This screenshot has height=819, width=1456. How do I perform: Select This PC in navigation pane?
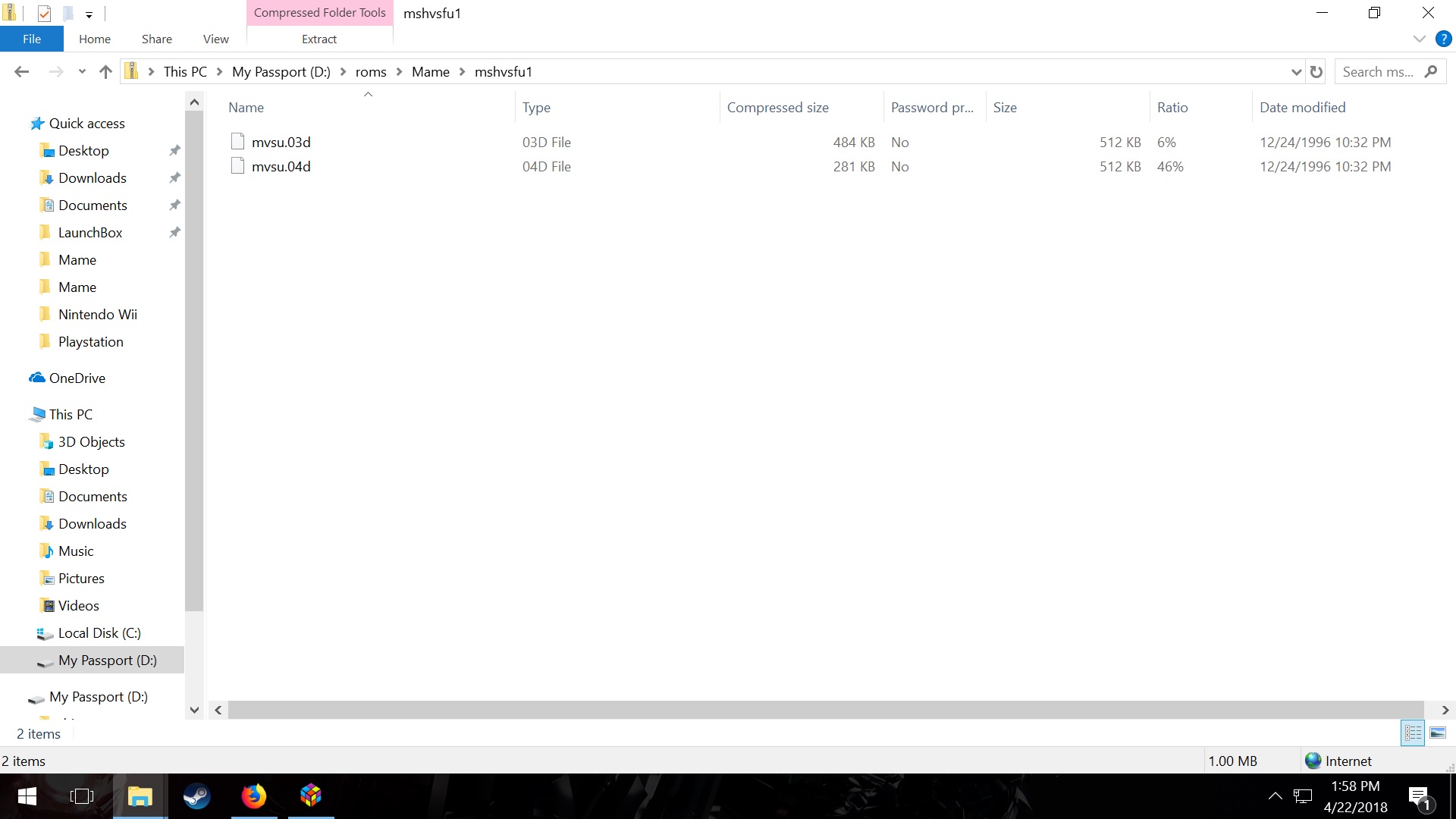click(71, 415)
